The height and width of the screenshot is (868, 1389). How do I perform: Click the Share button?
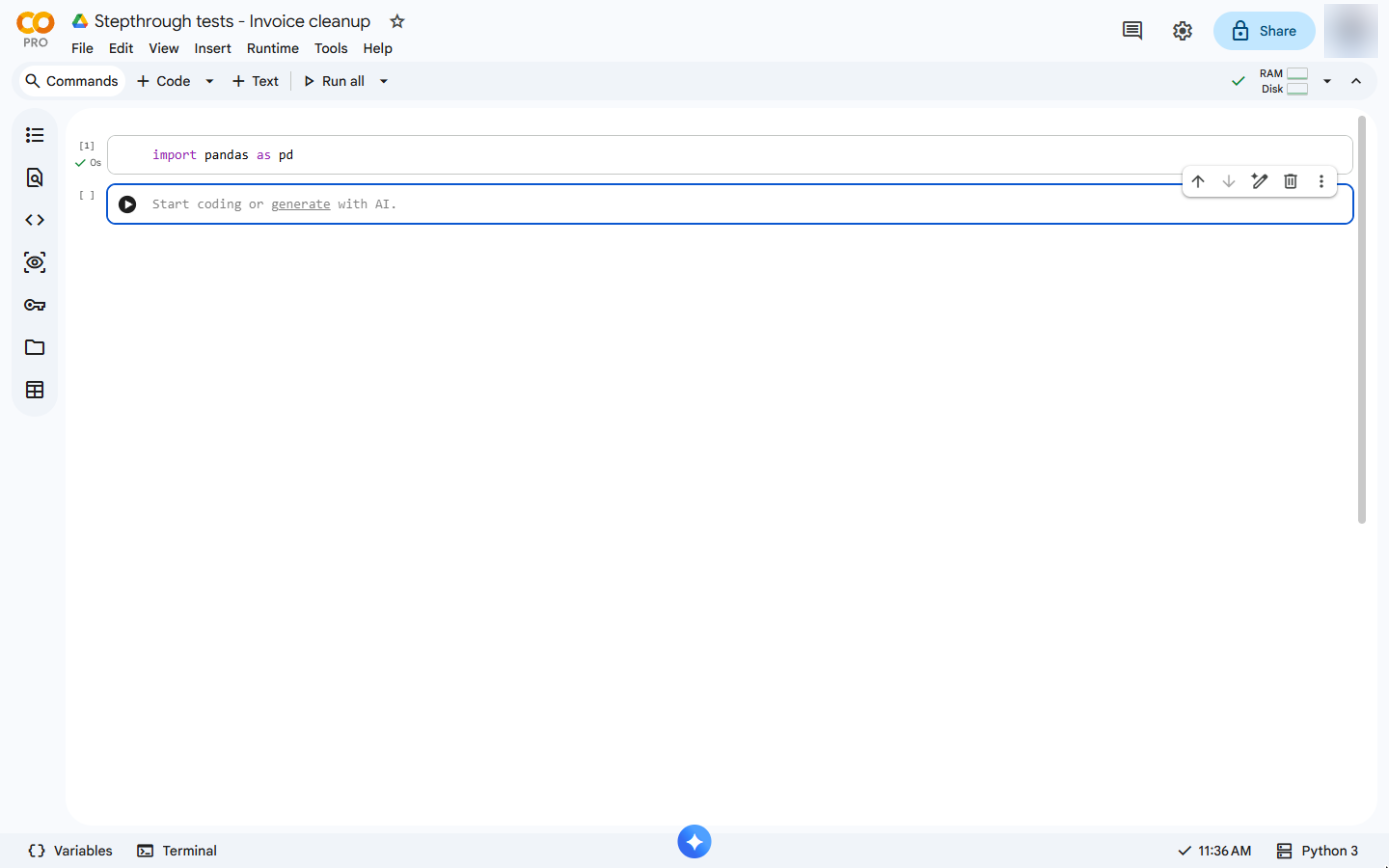(x=1264, y=31)
